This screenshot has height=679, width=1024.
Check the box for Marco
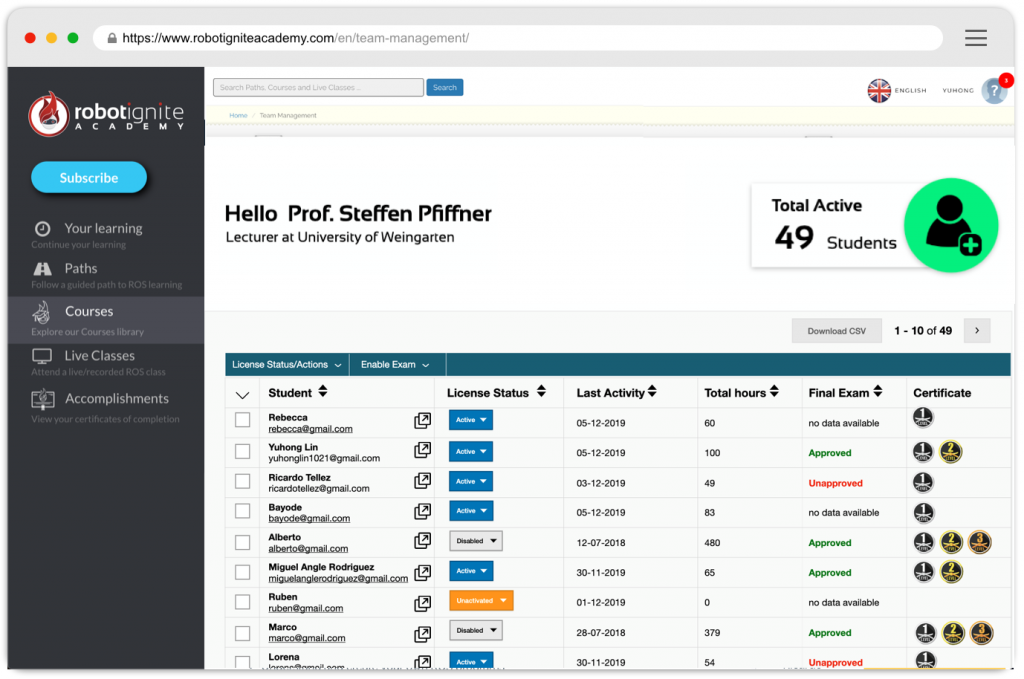click(x=242, y=633)
